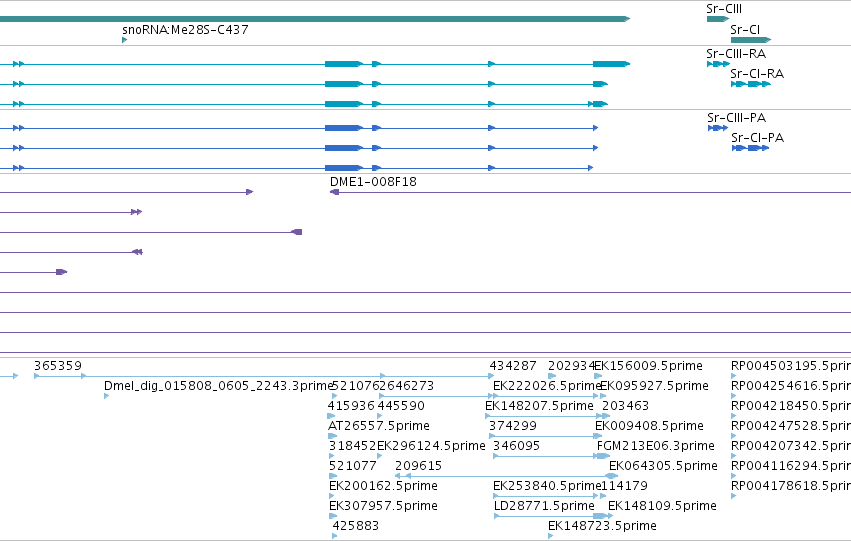
Task: Click the DME1-008F18 left arrowhead
Action: [x=334, y=192]
